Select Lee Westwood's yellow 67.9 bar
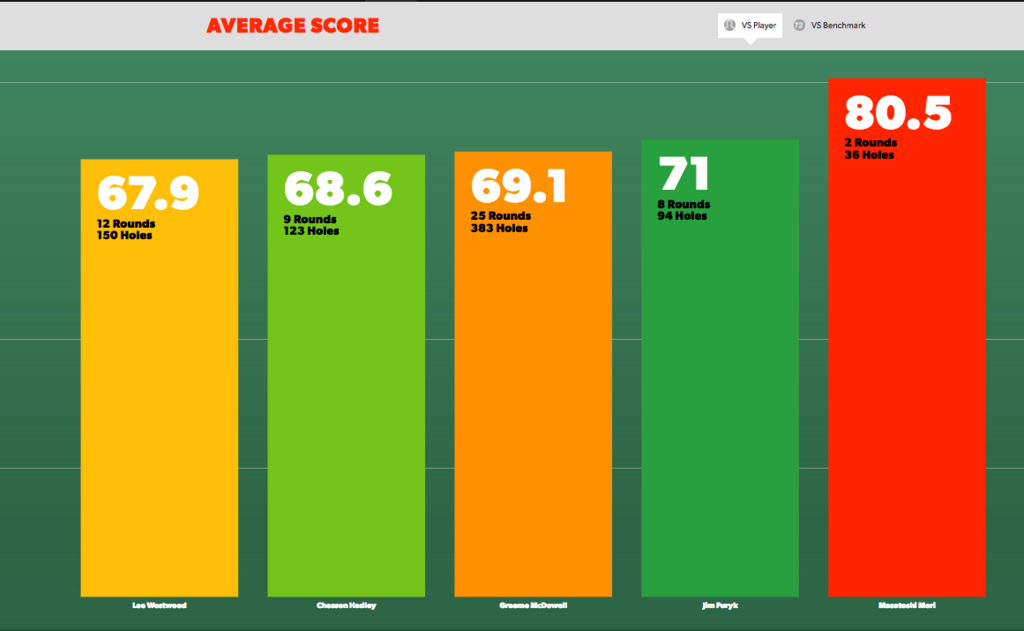This screenshot has height=631, width=1024. click(159, 378)
